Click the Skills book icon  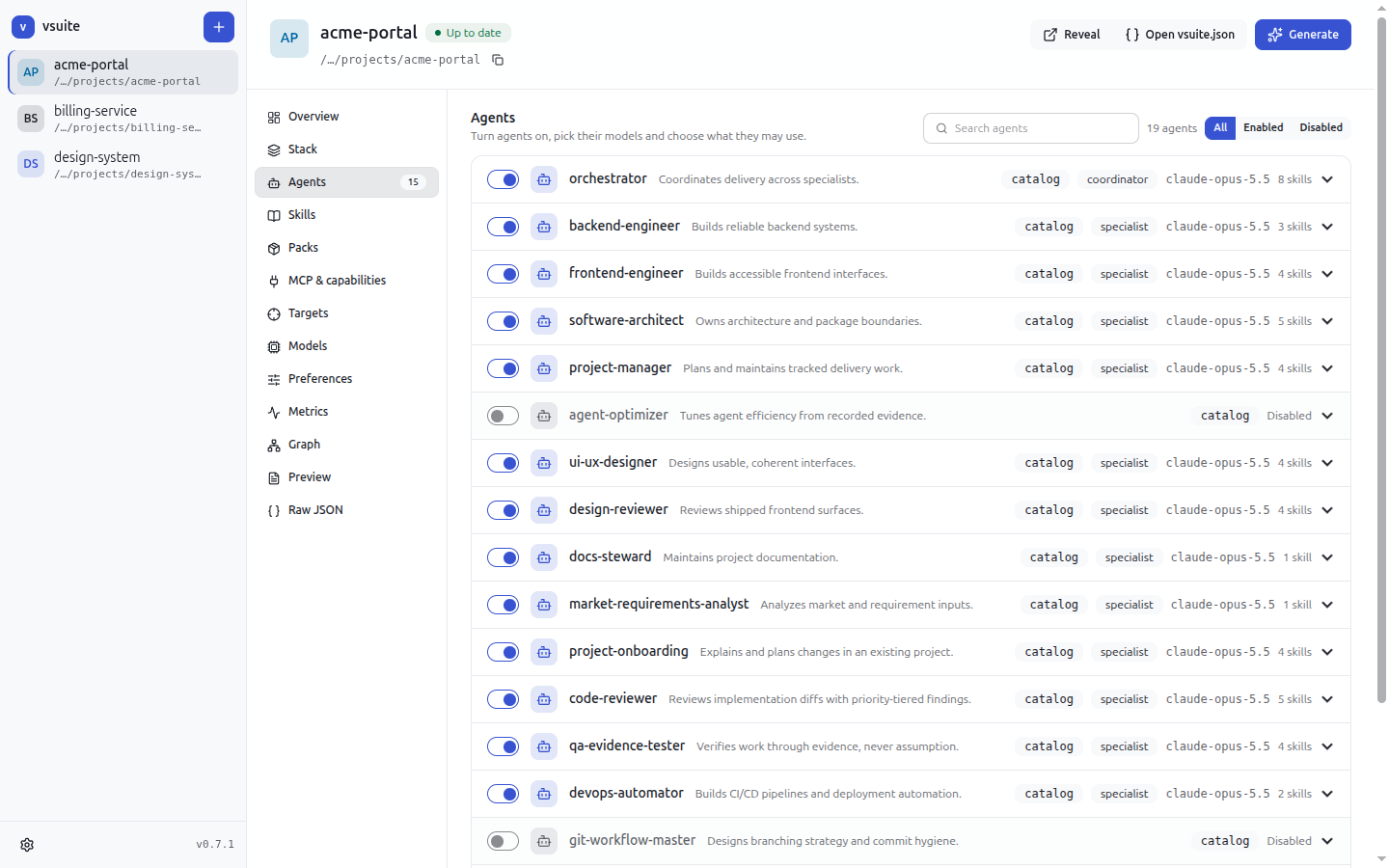tap(274, 215)
